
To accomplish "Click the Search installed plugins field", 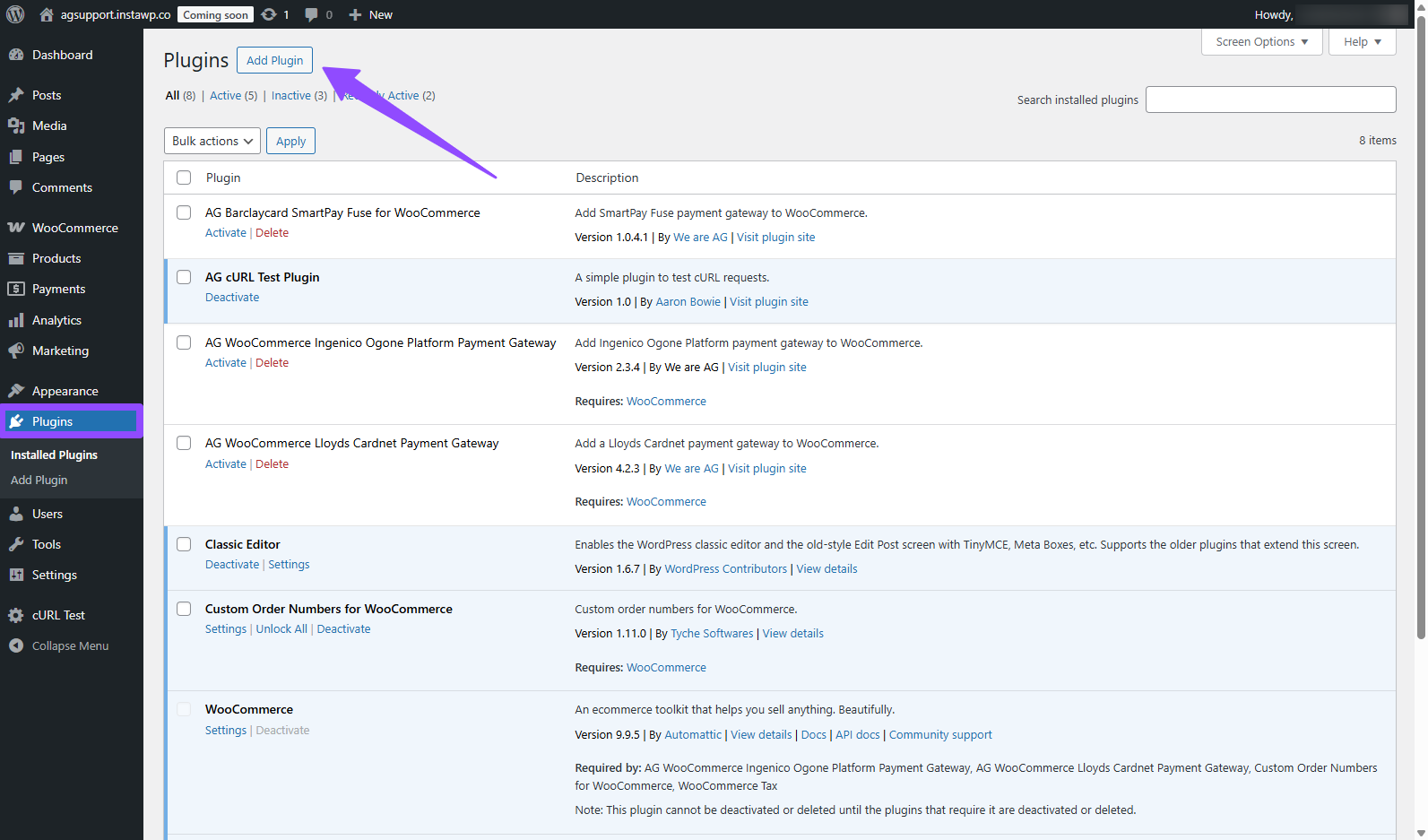I will [x=1270, y=100].
